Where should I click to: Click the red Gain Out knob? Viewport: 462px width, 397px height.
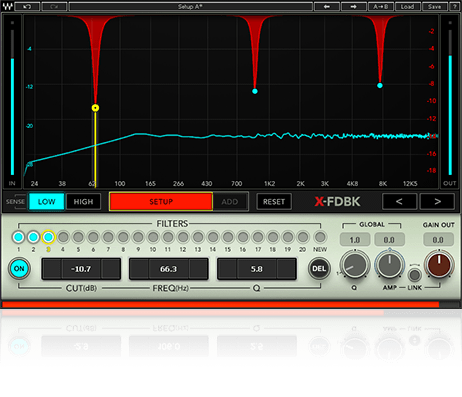click(439, 265)
